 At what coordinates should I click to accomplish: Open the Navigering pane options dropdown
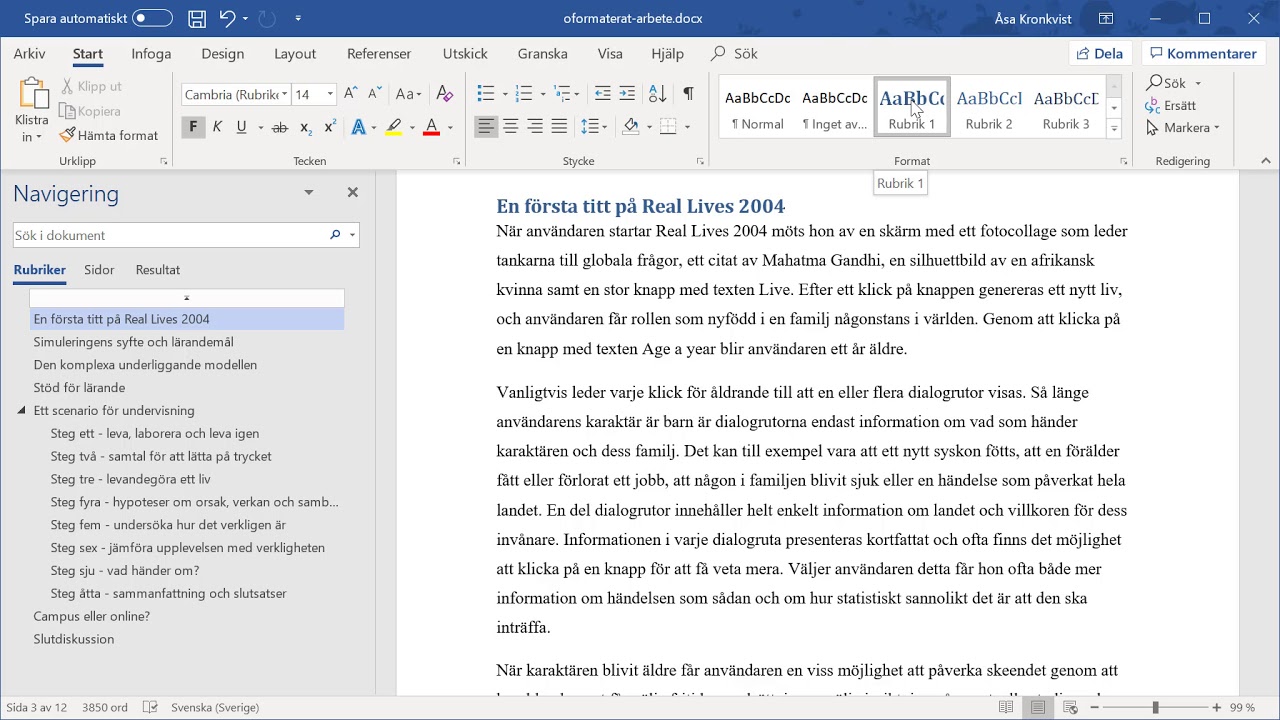[x=309, y=193]
